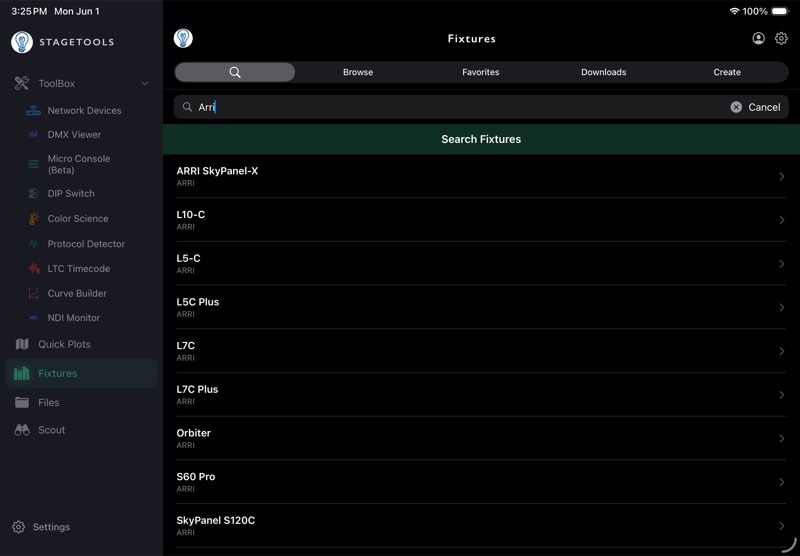Switch to the Browse tab
Screen dimensions: 800x556
[x=358, y=72]
